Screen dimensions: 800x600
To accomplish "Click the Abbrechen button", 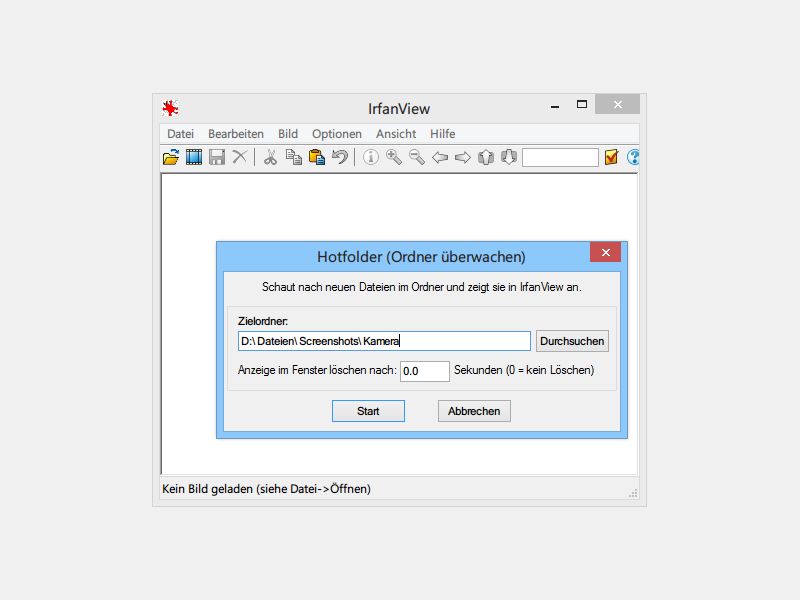I will point(474,411).
